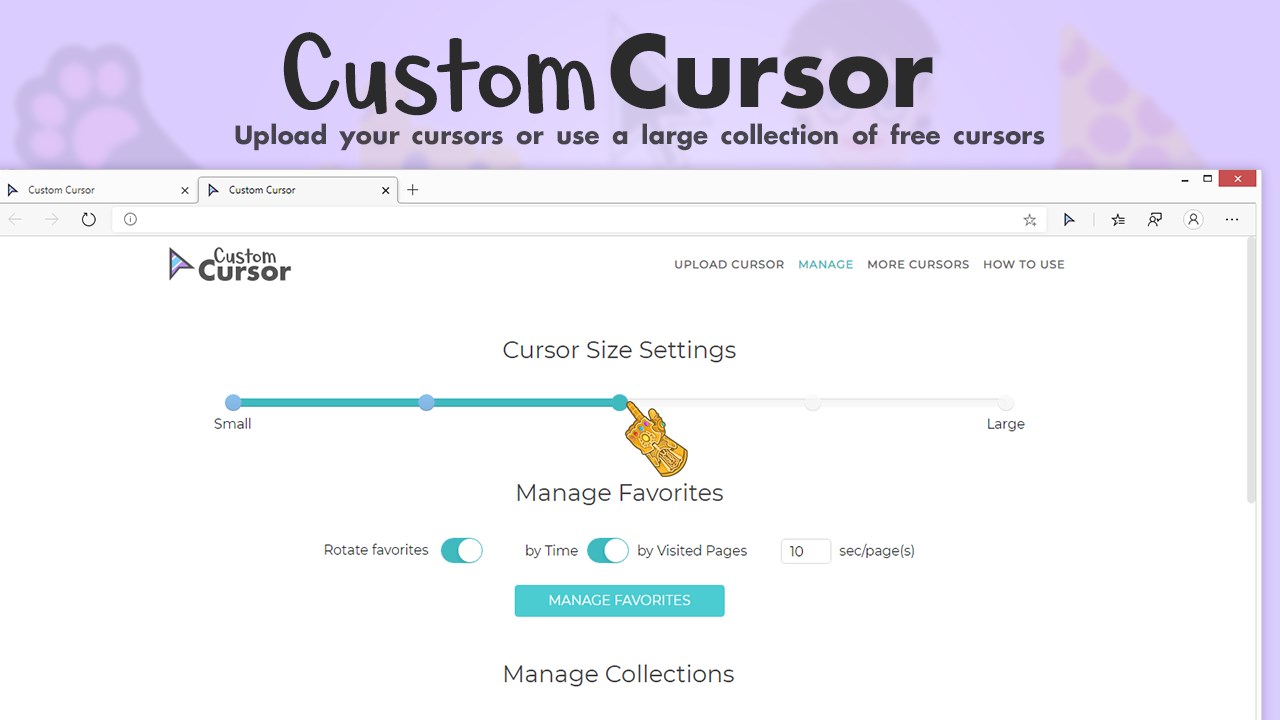1280x720 pixels.
Task: Close the browser window with red X
Action: (x=1238, y=180)
